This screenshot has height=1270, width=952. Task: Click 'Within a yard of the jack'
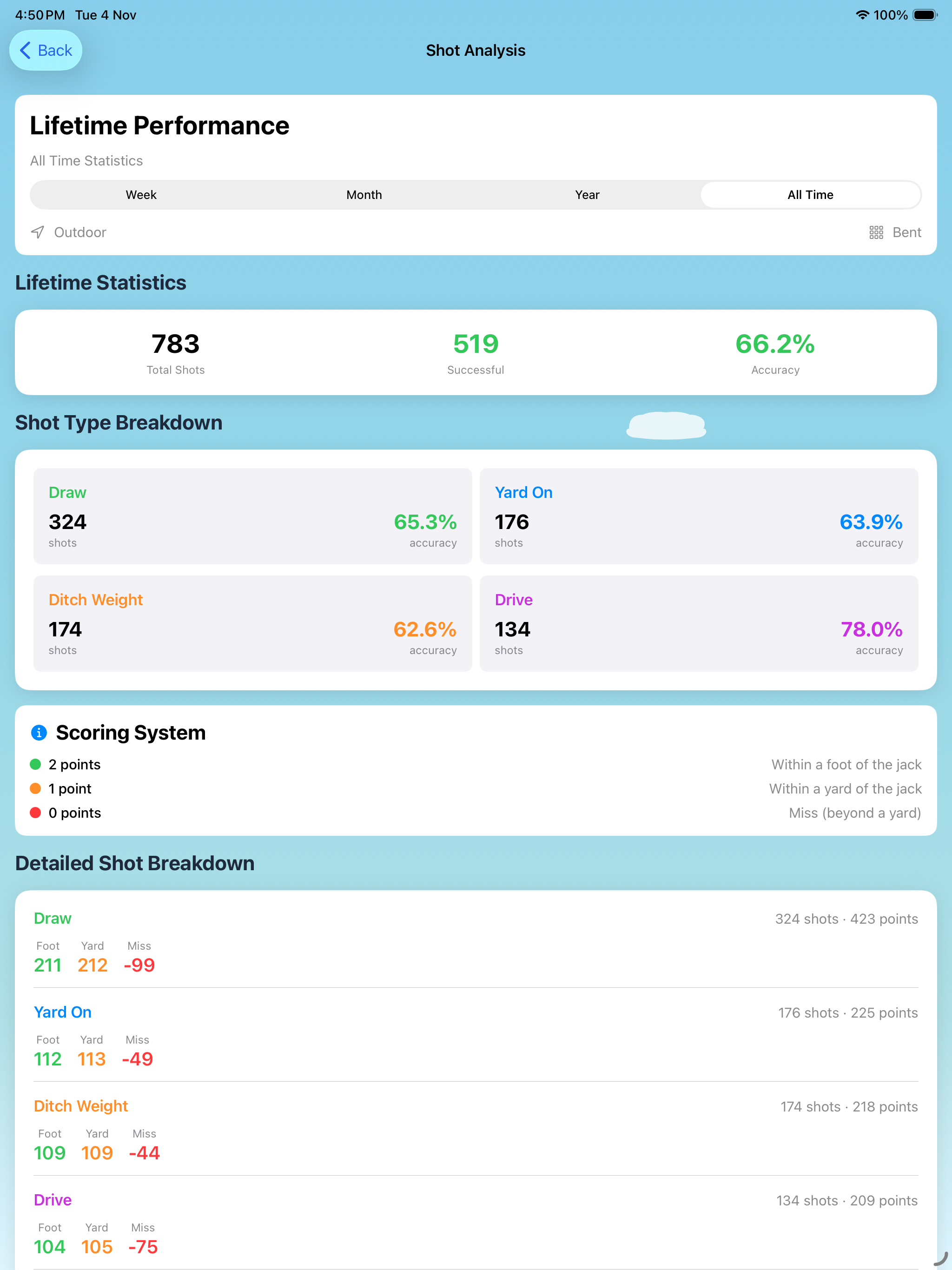point(845,788)
